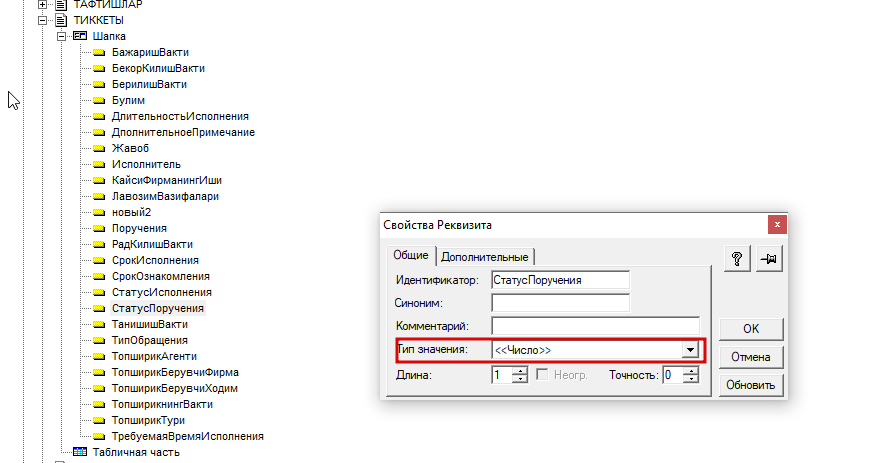Click the Шапка header section icon
This screenshot has width=870, height=463.
pyautogui.click(x=80, y=36)
